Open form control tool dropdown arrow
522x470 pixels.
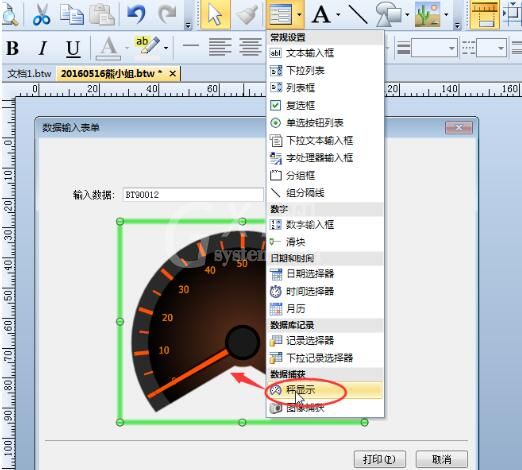click(x=299, y=15)
